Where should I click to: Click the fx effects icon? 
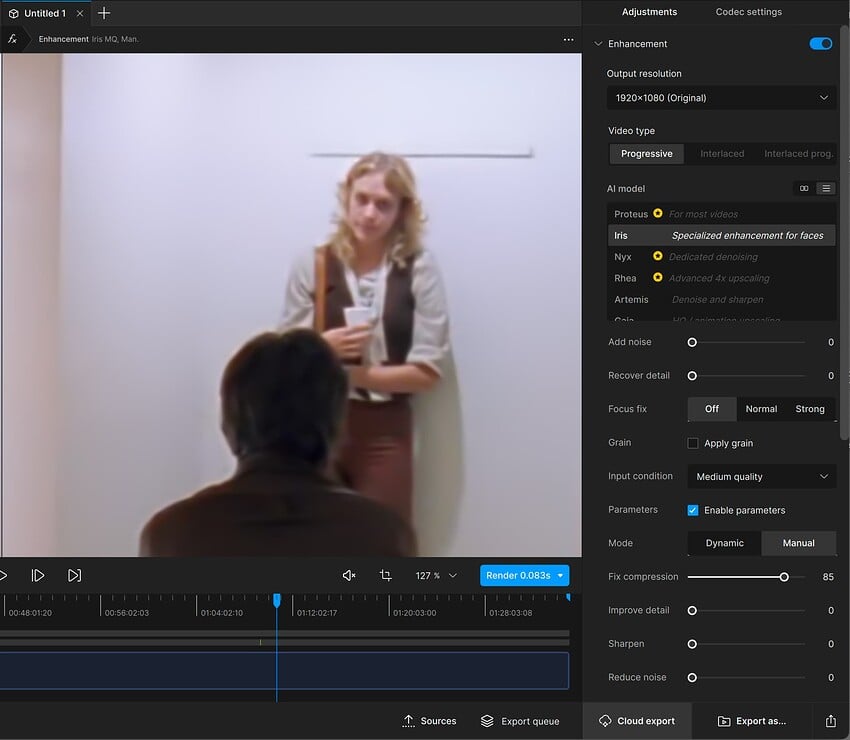tap(12, 39)
